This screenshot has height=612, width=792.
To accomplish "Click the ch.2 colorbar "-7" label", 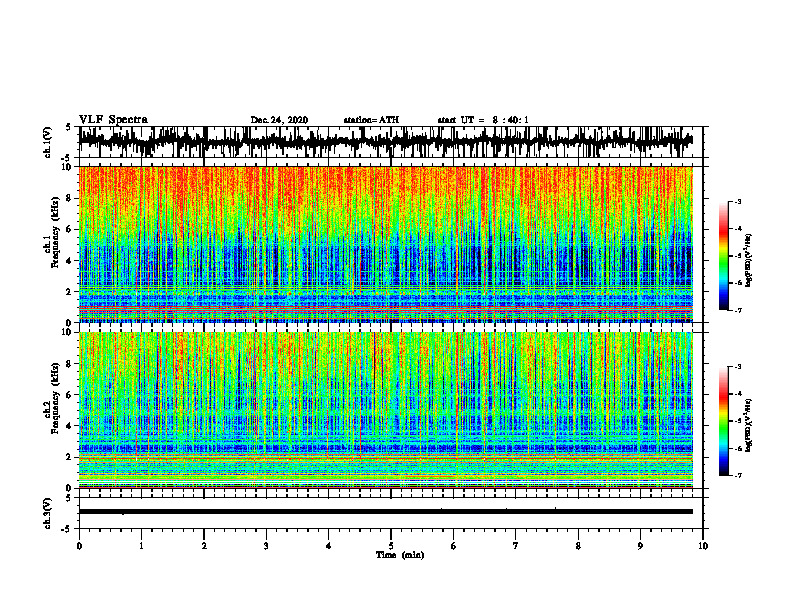I will click(x=738, y=475).
